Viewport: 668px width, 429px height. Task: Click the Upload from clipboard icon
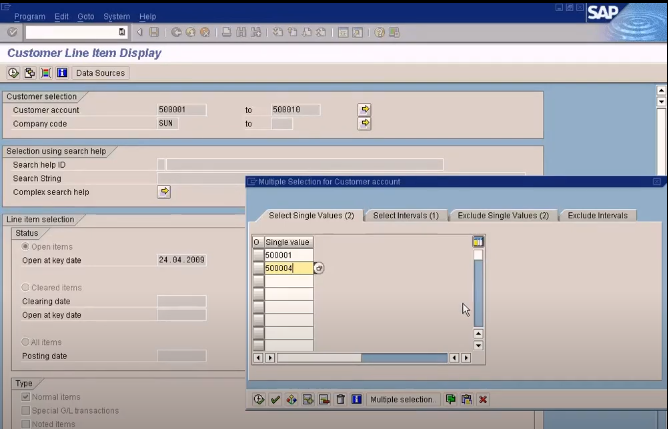click(466, 399)
